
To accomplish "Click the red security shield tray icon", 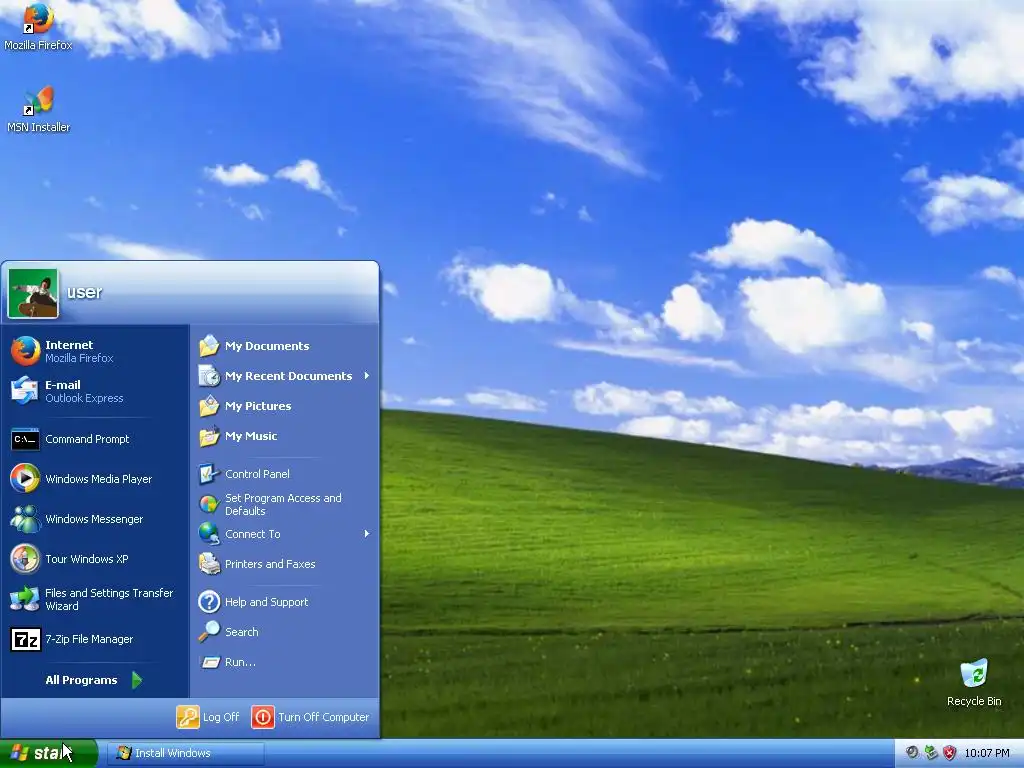I will click(950, 753).
